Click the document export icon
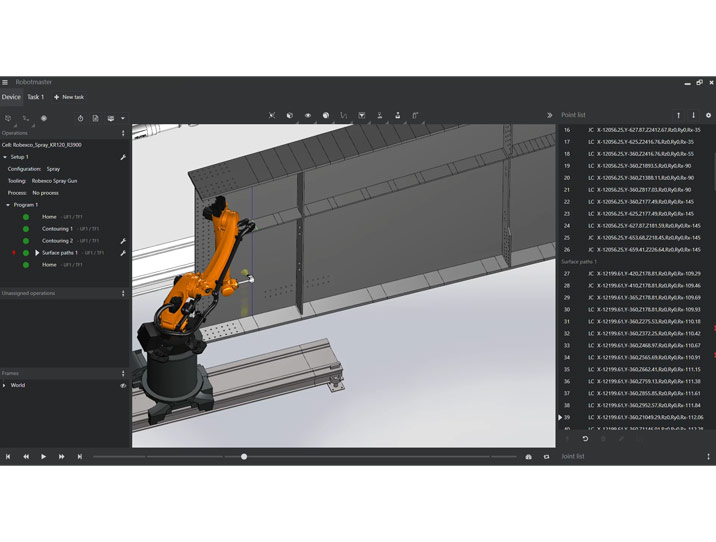This screenshot has width=716, height=542. 95,118
